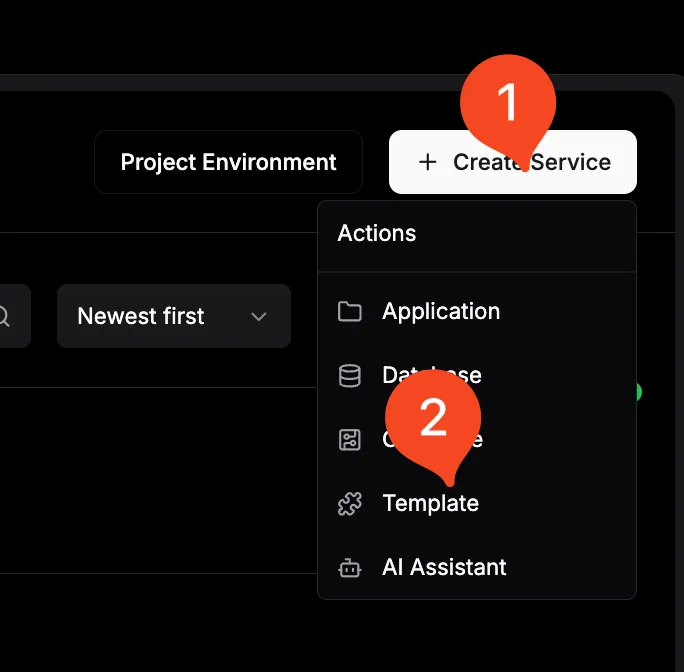Image resolution: width=684 pixels, height=672 pixels.
Task: Click the red number 1 marker
Action: [x=507, y=104]
